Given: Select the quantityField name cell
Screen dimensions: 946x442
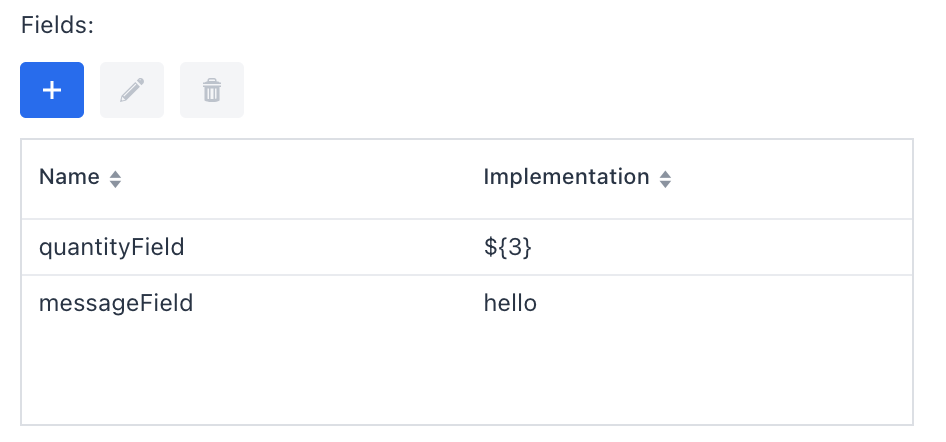Looking at the screenshot, I should tap(111, 247).
